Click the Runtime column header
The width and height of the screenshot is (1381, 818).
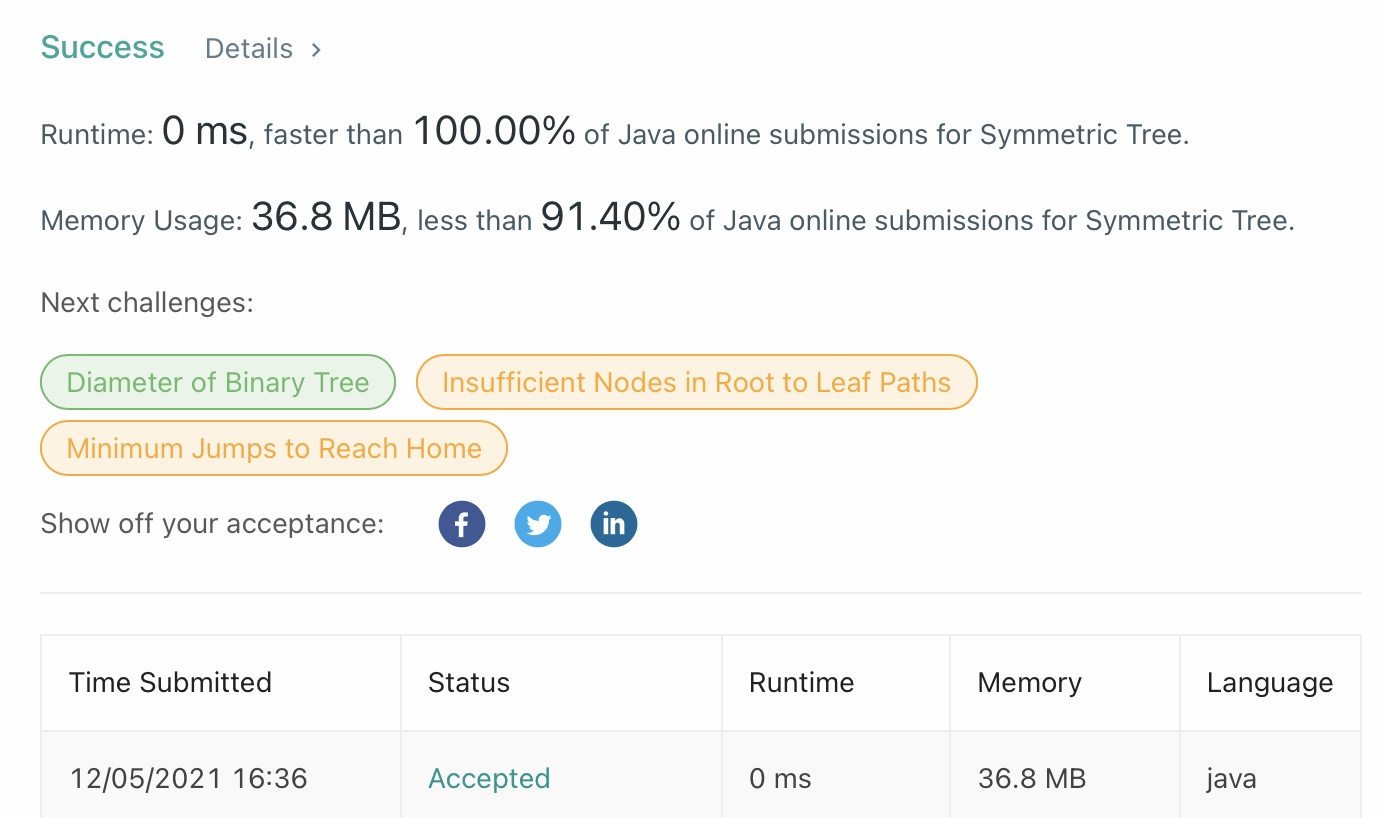[801, 683]
